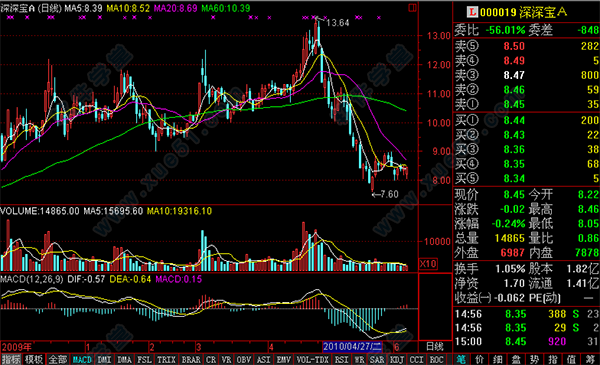Open the 势 tab in bottom right
600x365 pixels.
point(534,359)
